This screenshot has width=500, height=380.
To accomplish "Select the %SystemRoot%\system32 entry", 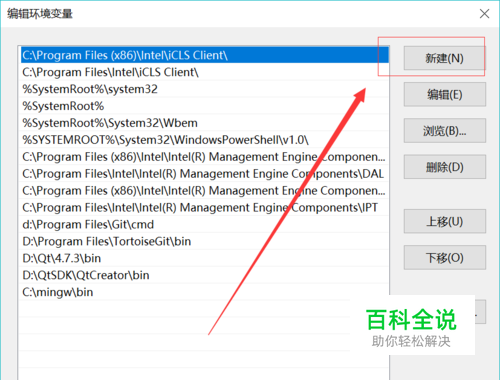I will (204, 89).
